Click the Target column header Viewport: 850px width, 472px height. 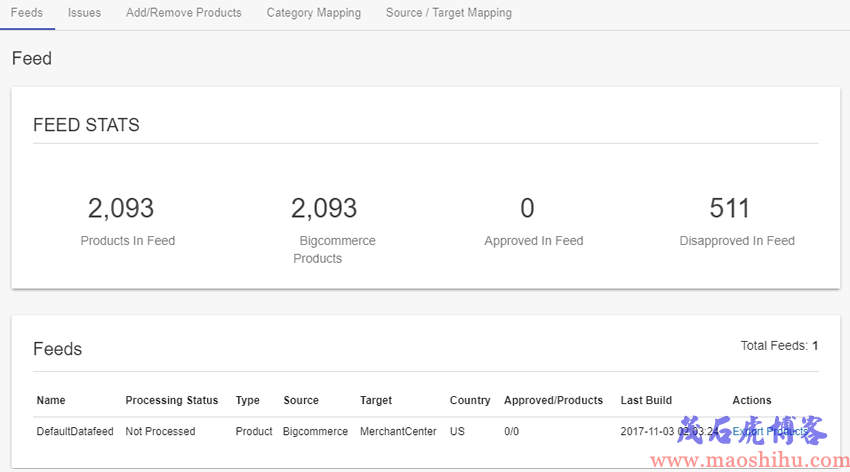pyautogui.click(x=376, y=400)
